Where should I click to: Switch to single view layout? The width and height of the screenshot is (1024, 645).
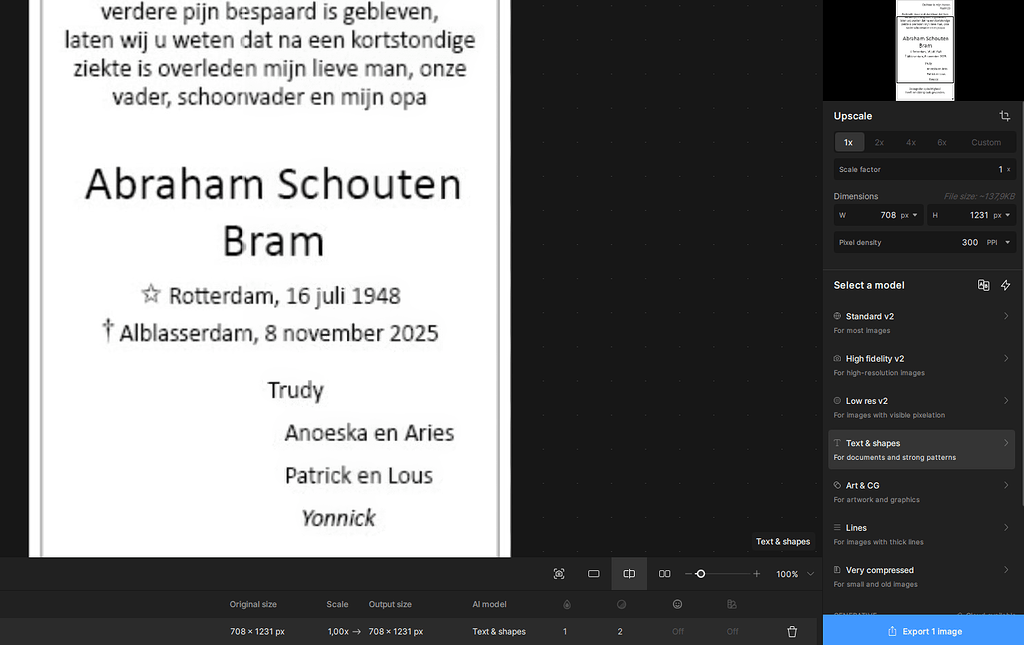593,574
